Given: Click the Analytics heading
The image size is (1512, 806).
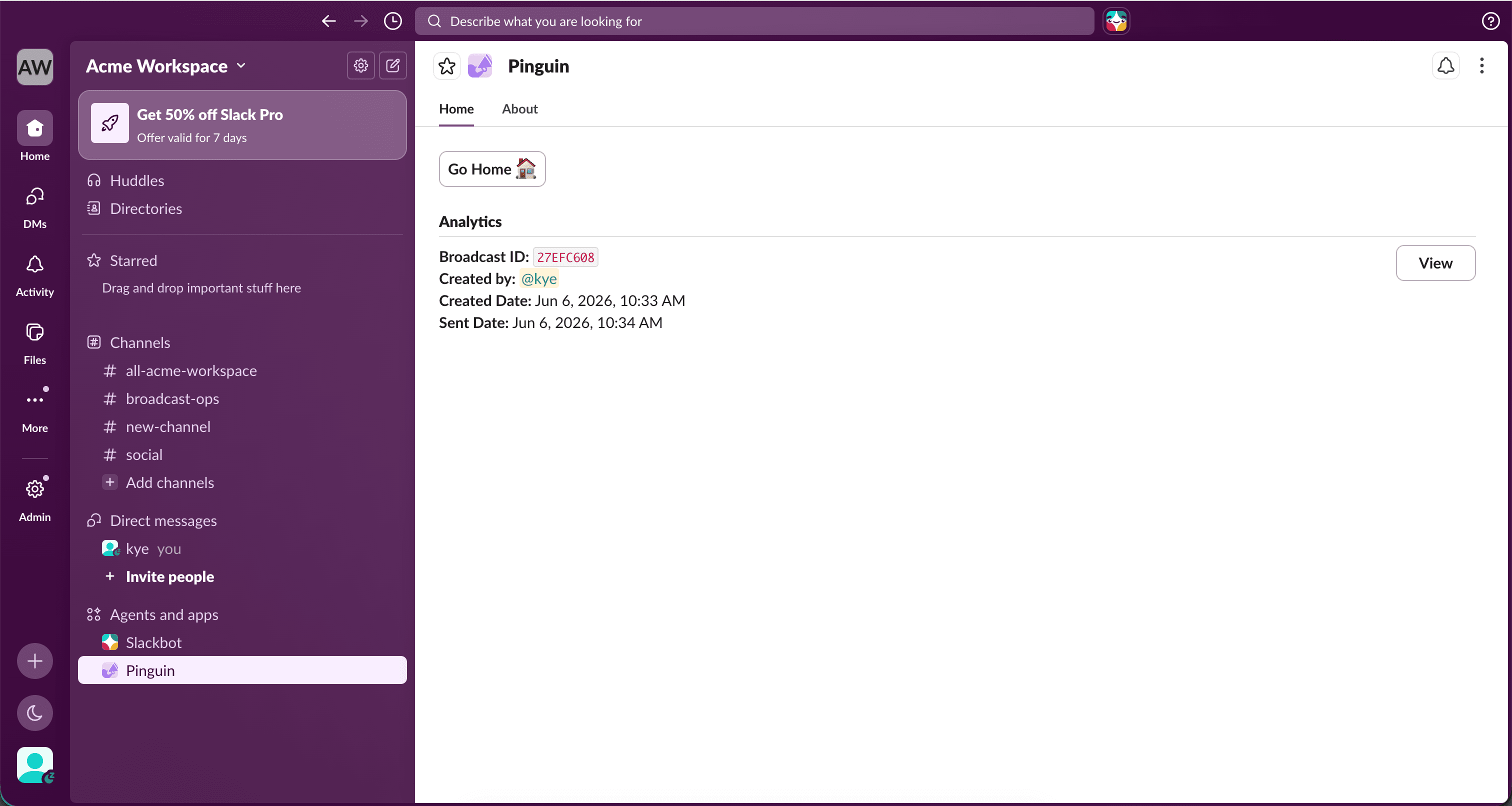Looking at the screenshot, I should (470, 222).
